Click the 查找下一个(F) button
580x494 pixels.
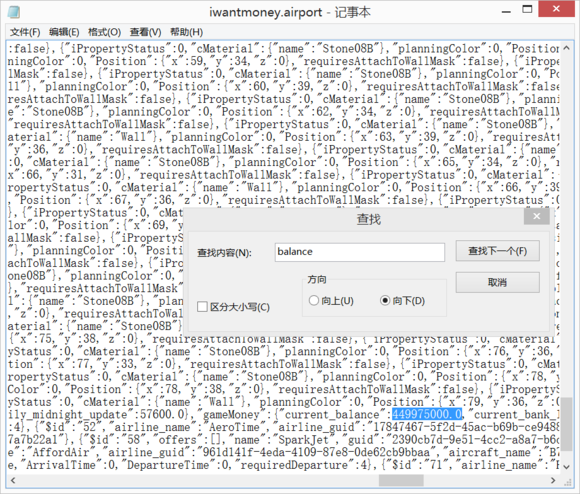point(498,251)
